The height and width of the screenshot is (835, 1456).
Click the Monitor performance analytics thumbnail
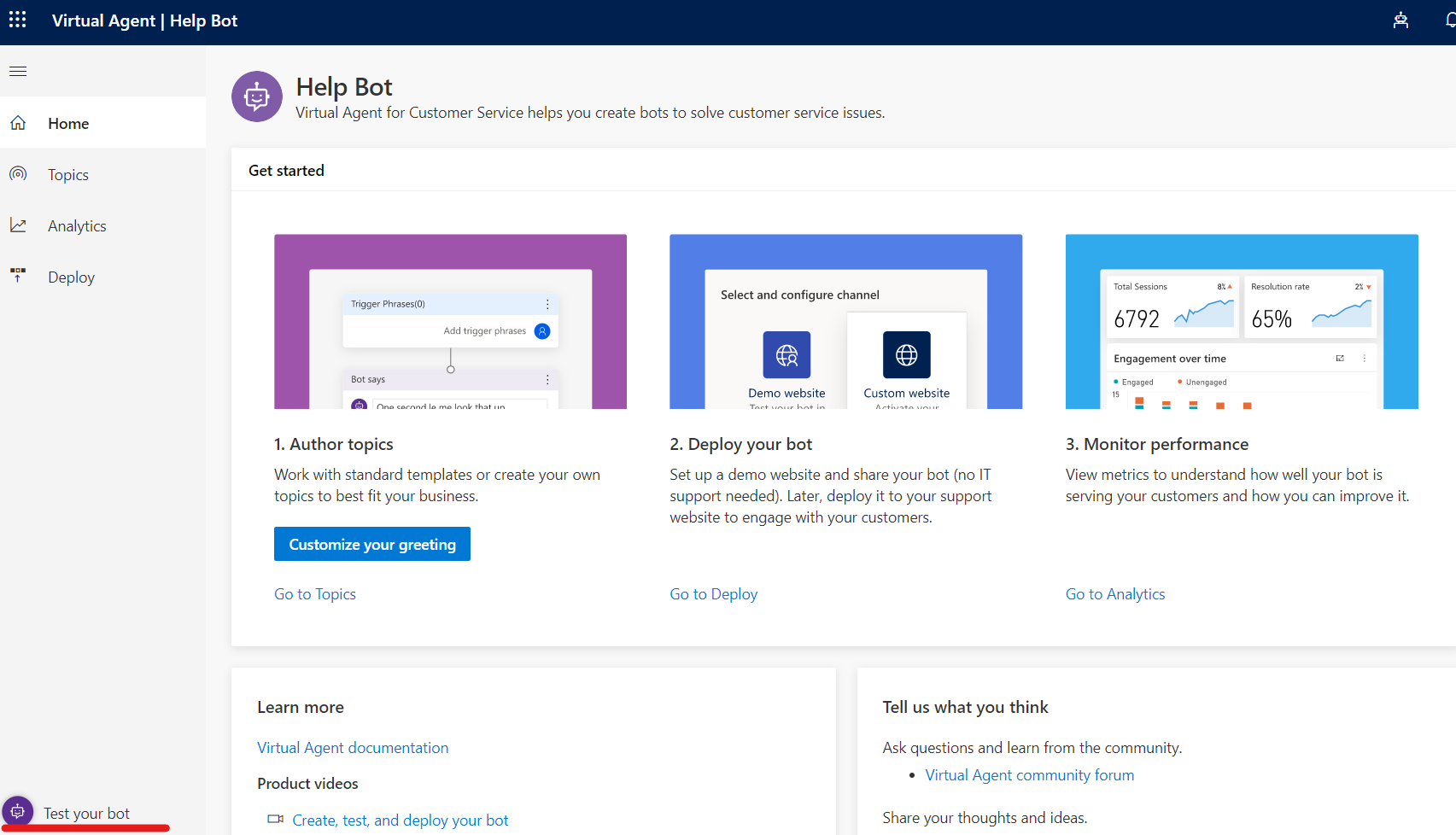1242,322
